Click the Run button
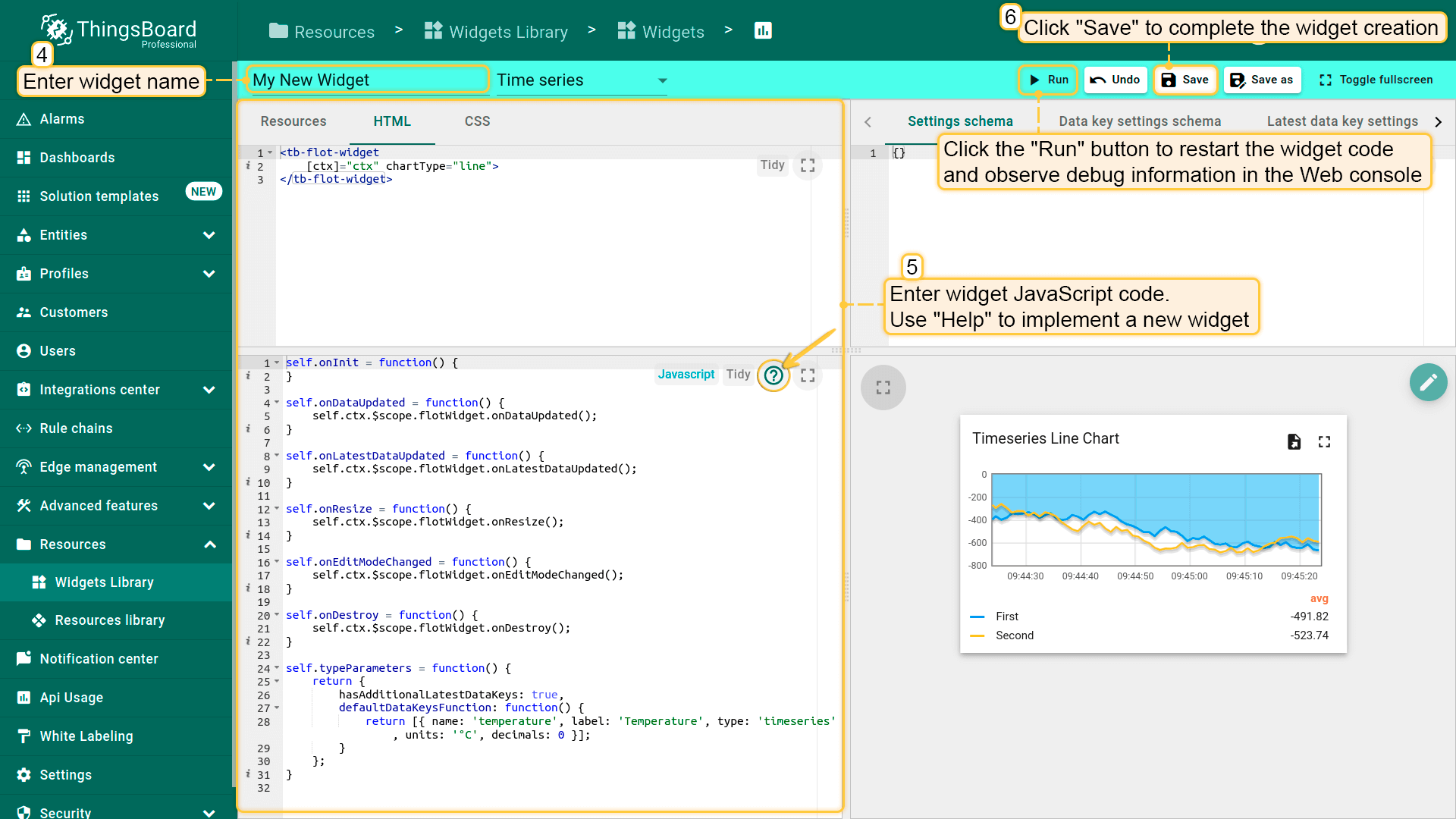 click(1048, 80)
